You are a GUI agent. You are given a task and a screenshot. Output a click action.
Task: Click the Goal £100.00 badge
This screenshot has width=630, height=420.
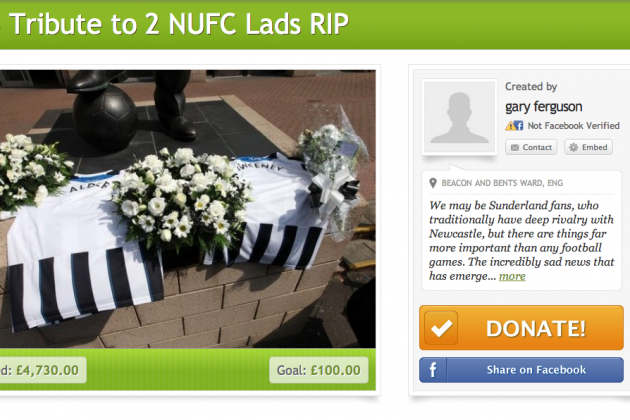(x=319, y=370)
